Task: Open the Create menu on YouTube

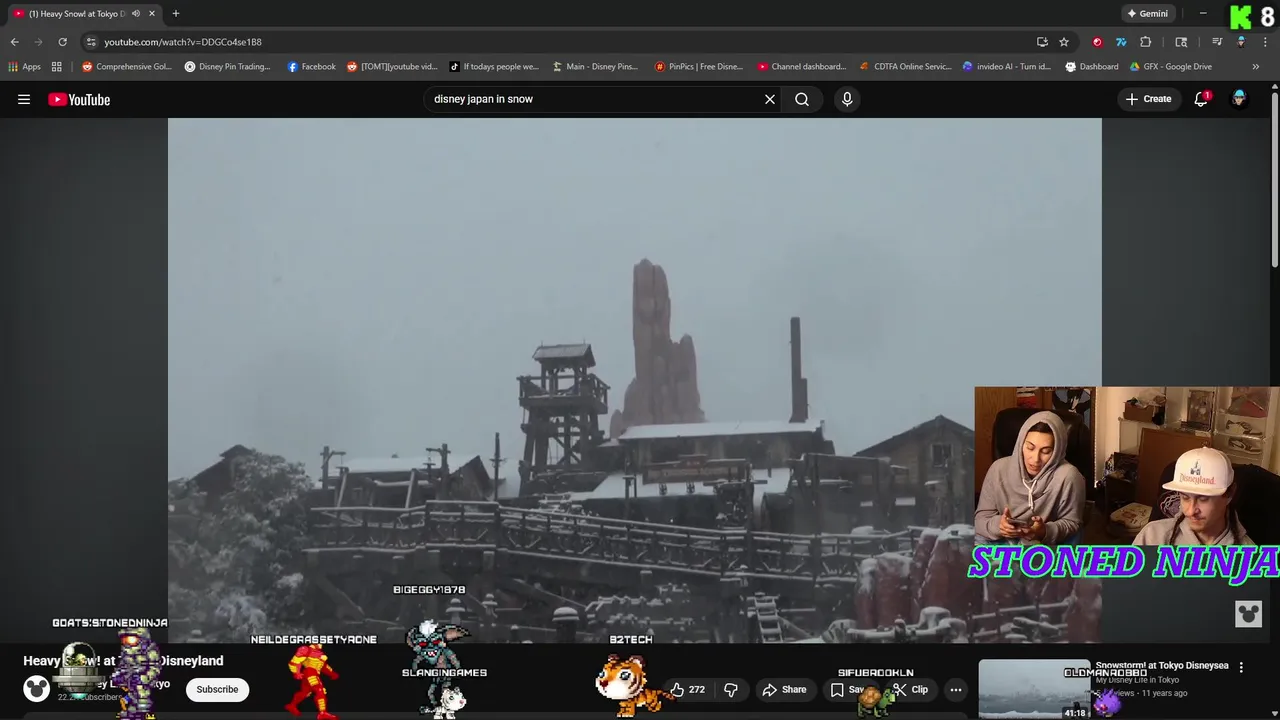Action: (1148, 99)
